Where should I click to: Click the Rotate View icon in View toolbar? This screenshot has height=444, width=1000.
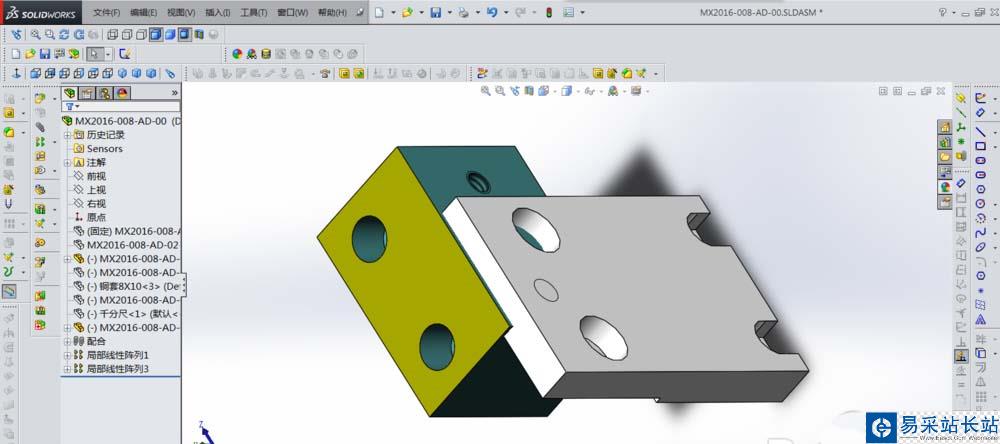pyautogui.click(x=64, y=34)
